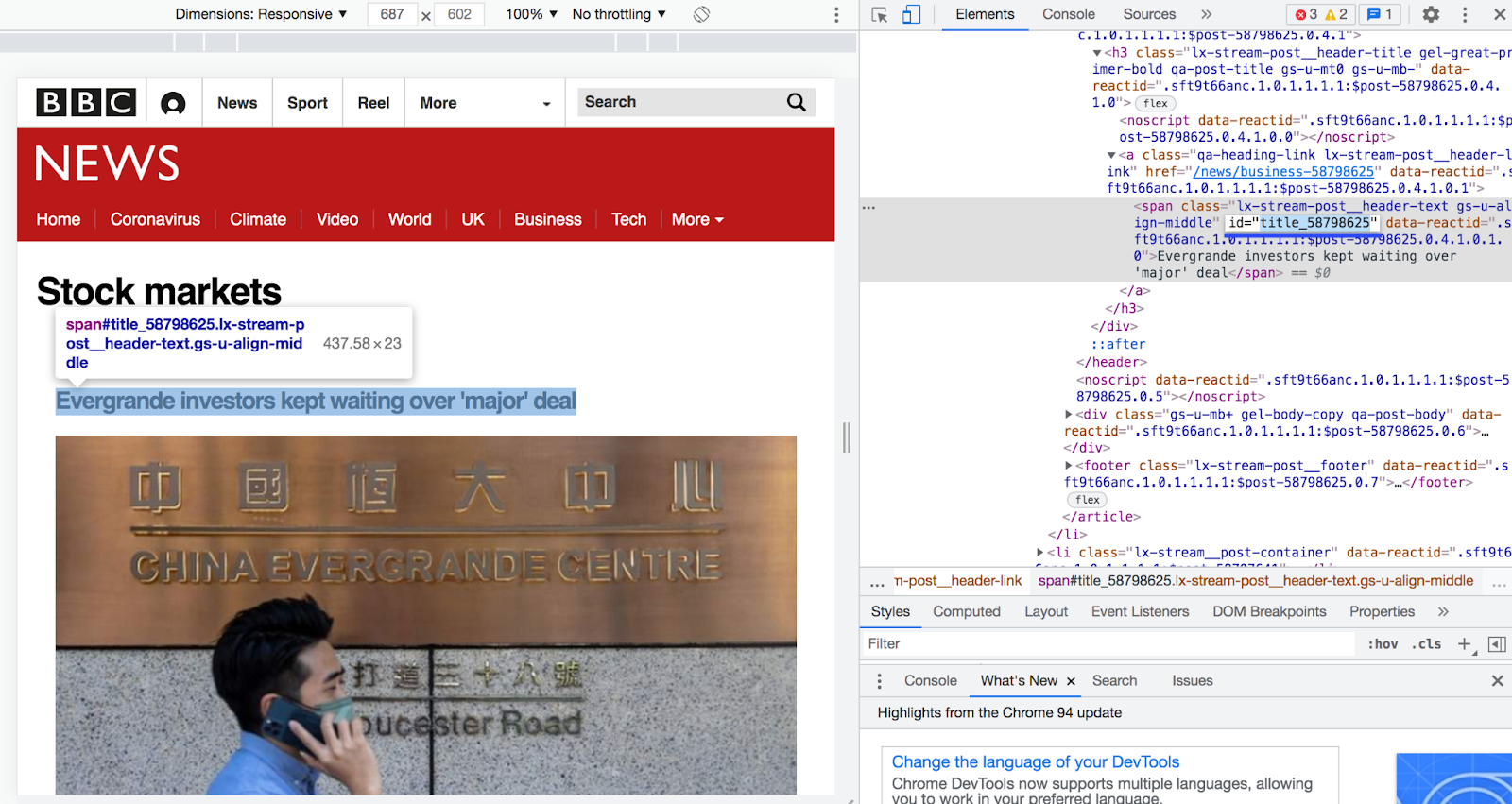Open the 100% zoom dropdown
The image size is (1512, 804).
(x=531, y=14)
